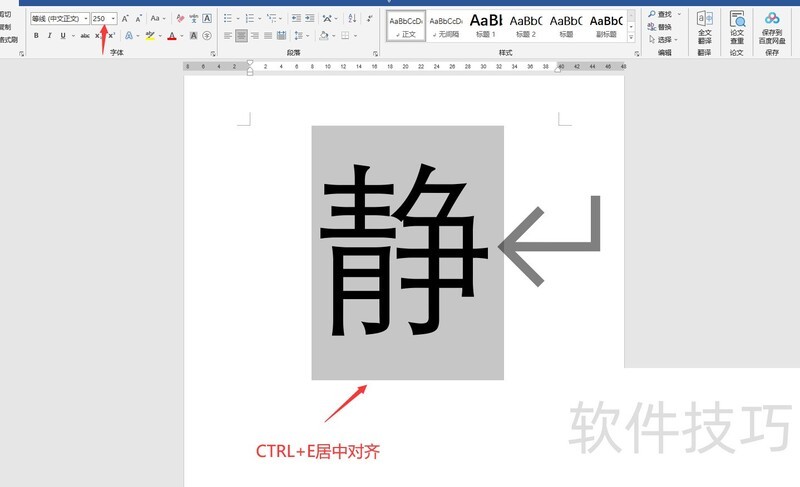Apply text effects with the glowing A icon
Screen dimensions: 800x487
[129, 36]
